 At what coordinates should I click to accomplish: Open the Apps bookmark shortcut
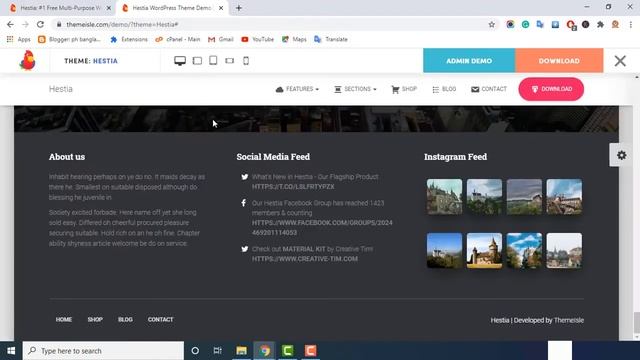pos(18,39)
